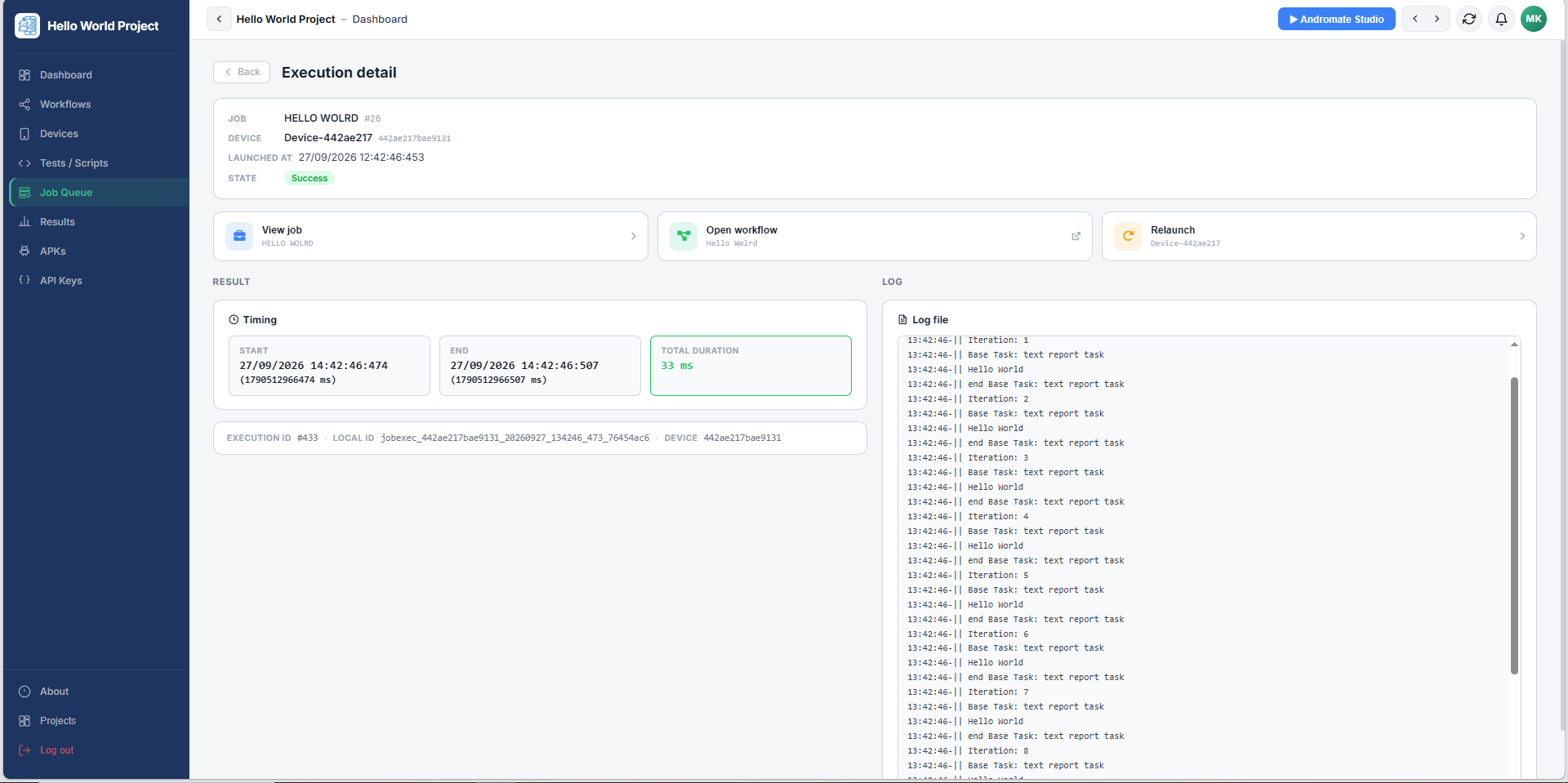Click the local ID jobexec string
The width and height of the screenshot is (1568, 783).
515,438
